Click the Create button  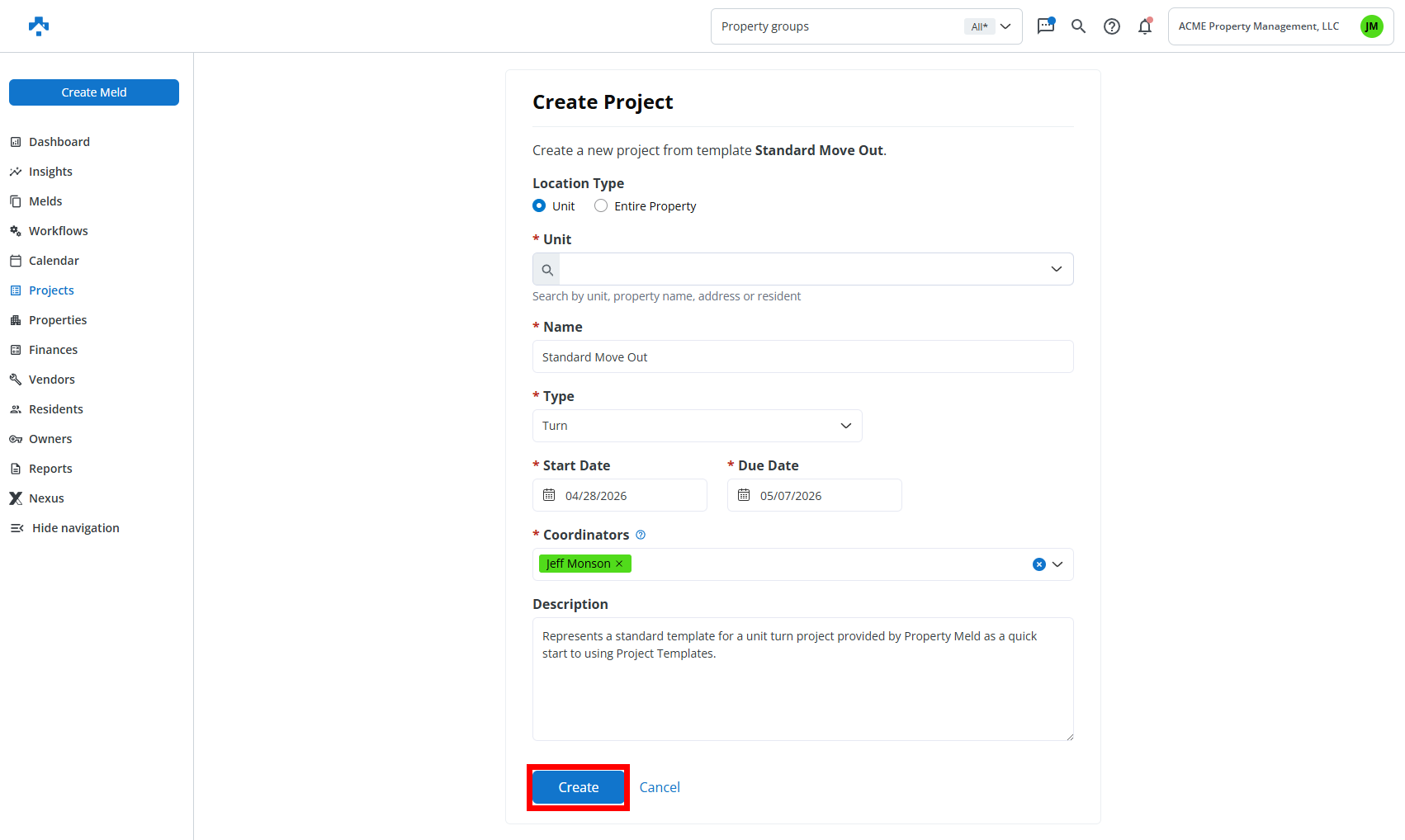(578, 787)
